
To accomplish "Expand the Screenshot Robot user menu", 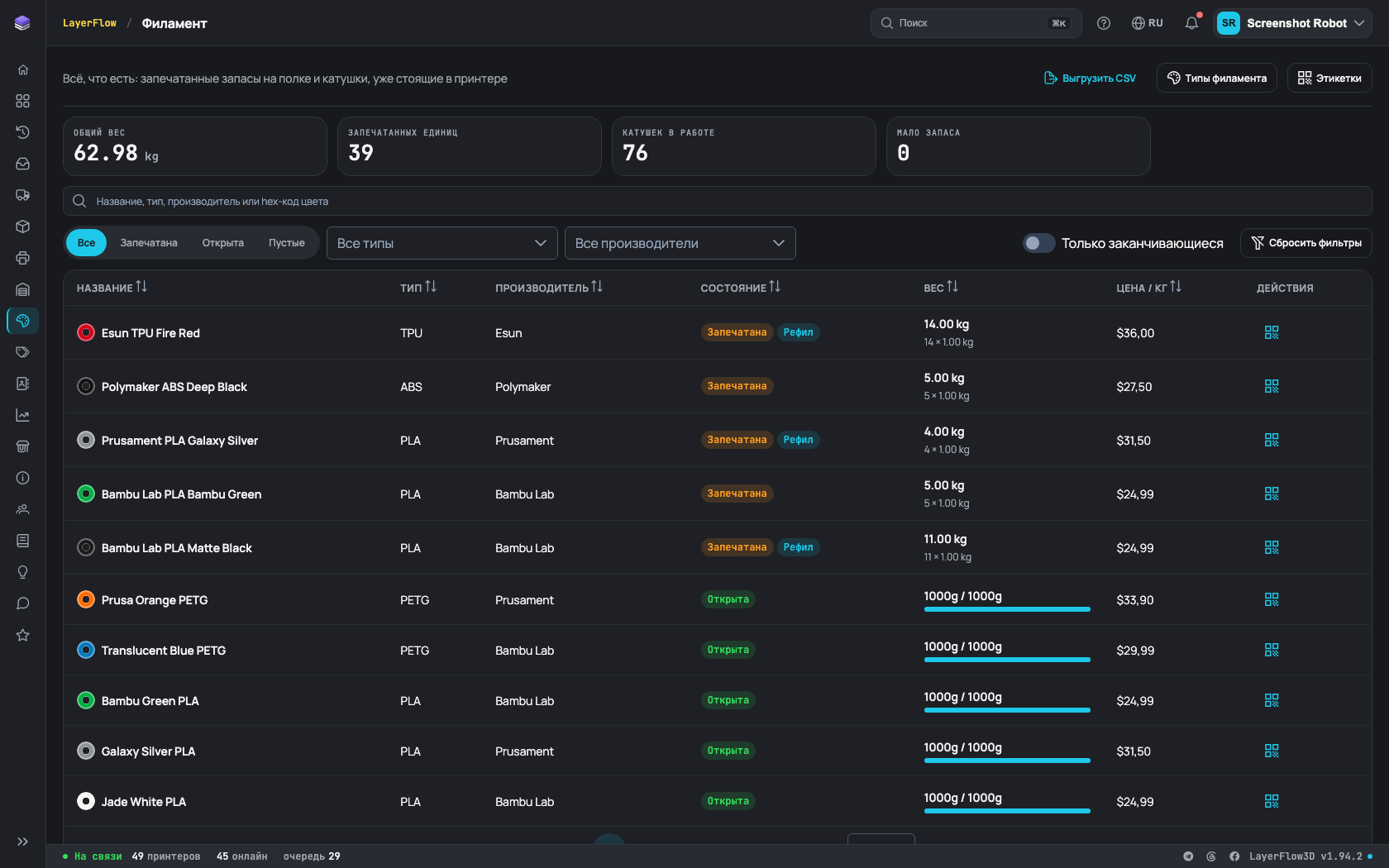I will [x=1292, y=23].
